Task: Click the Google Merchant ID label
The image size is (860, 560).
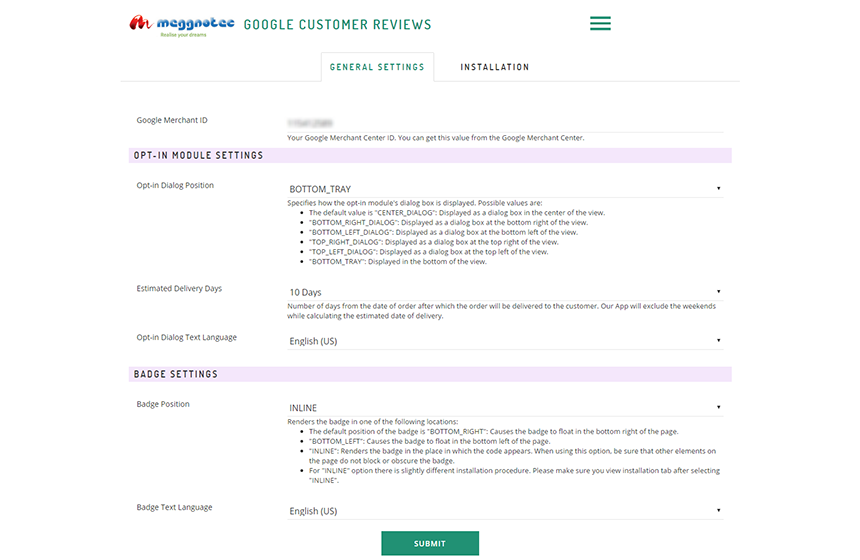Action: point(172,120)
